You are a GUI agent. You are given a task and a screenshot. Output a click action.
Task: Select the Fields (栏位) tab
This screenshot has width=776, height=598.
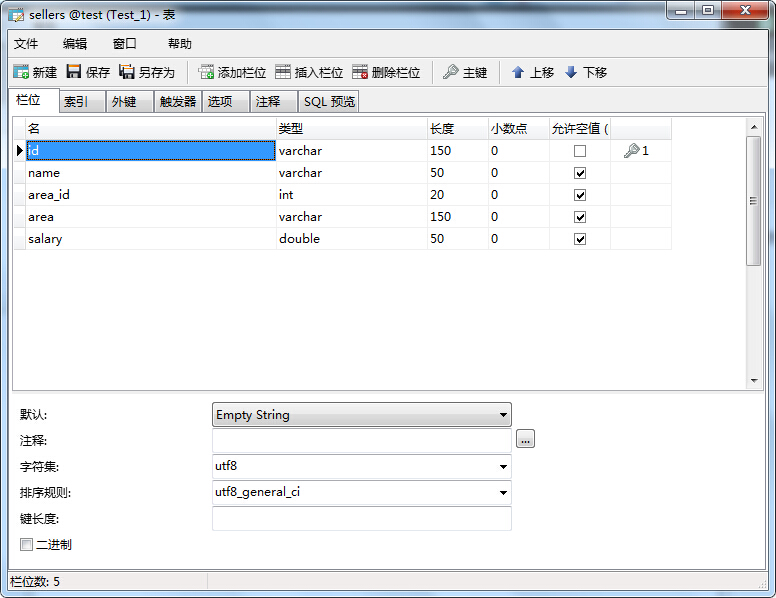pyautogui.click(x=34, y=100)
